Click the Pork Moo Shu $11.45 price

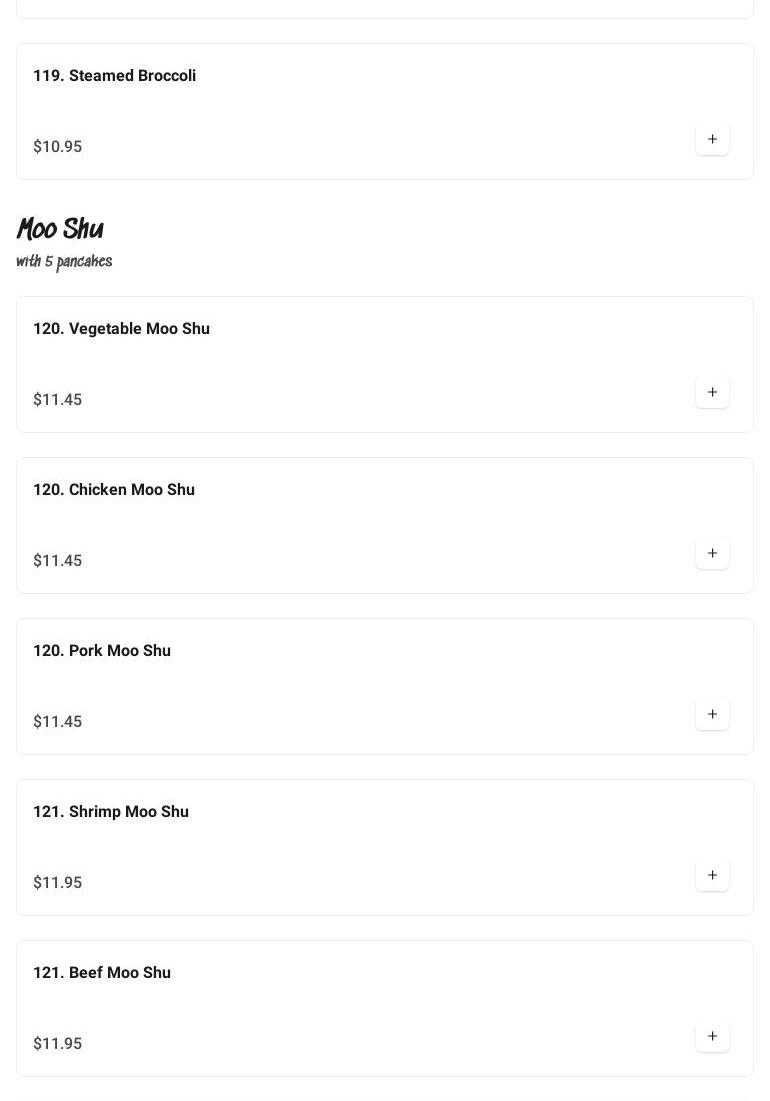click(x=57, y=722)
